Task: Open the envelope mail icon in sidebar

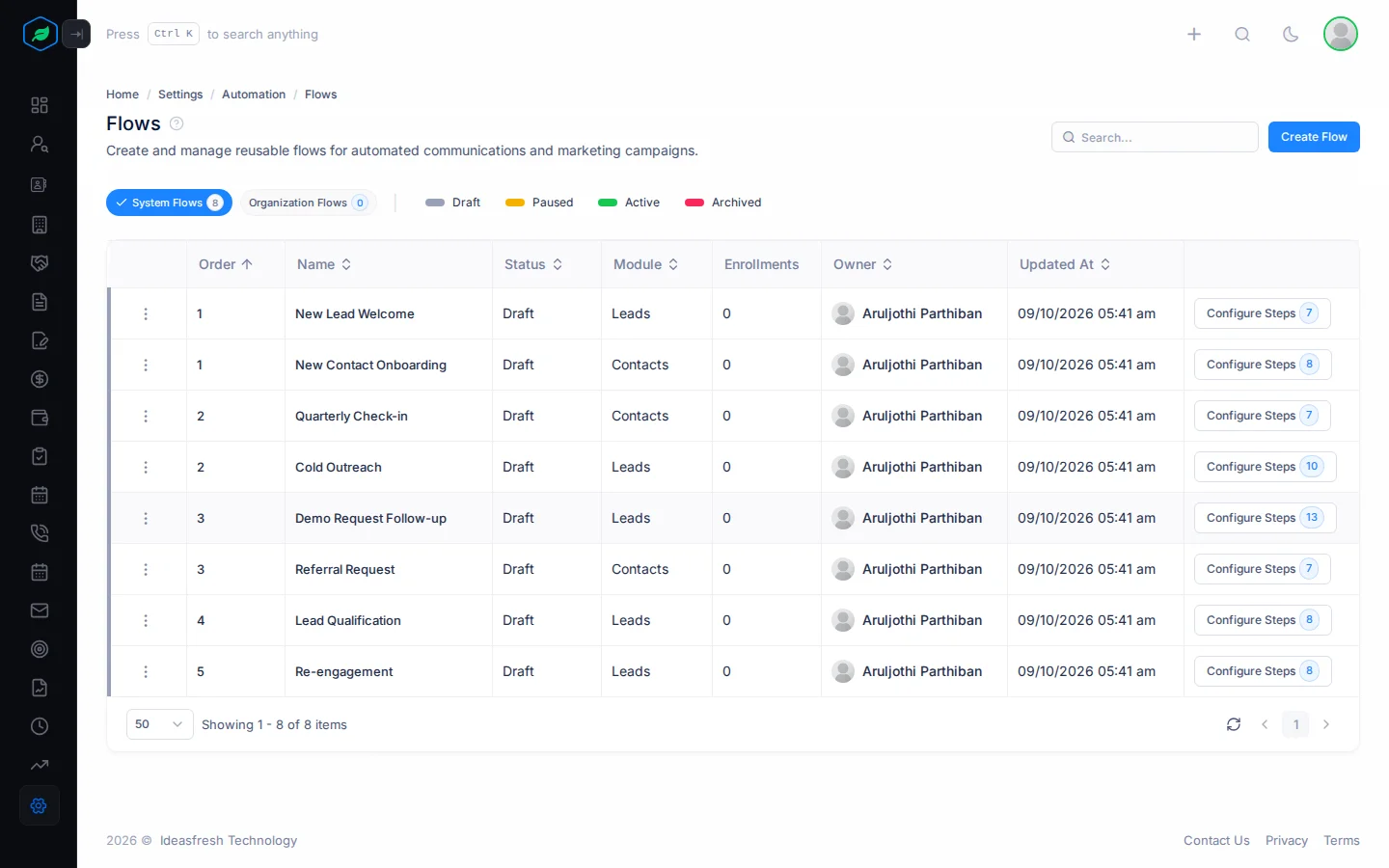Action: pyautogui.click(x=40, y=610)
